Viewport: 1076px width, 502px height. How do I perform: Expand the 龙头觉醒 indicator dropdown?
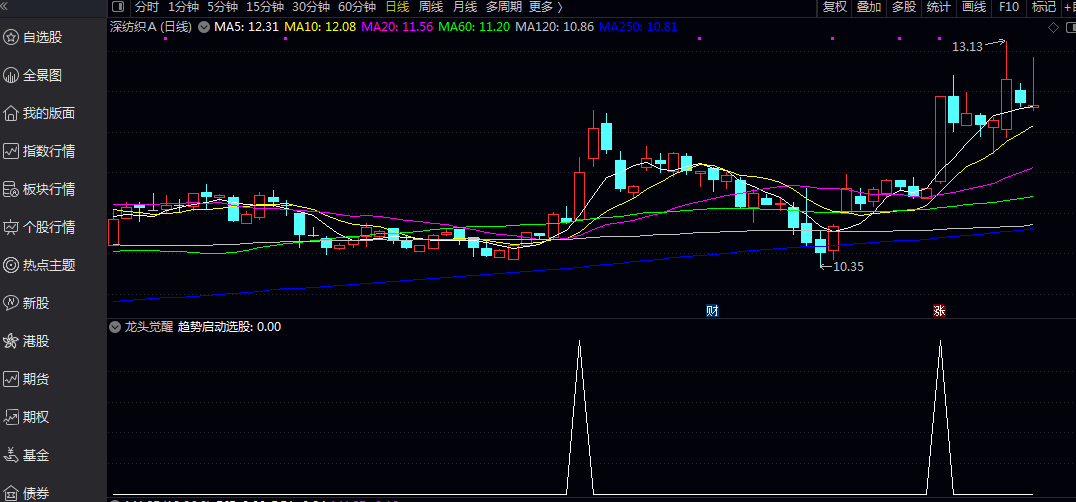tap(115, 327)
